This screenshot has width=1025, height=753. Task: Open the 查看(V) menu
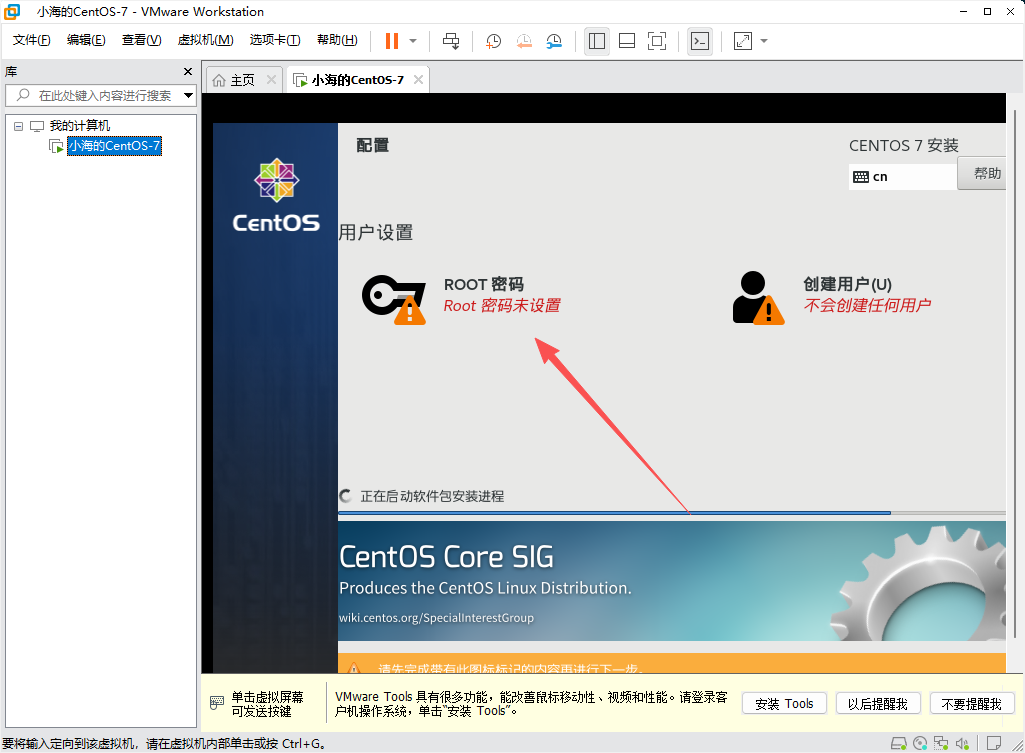[141, 40]
